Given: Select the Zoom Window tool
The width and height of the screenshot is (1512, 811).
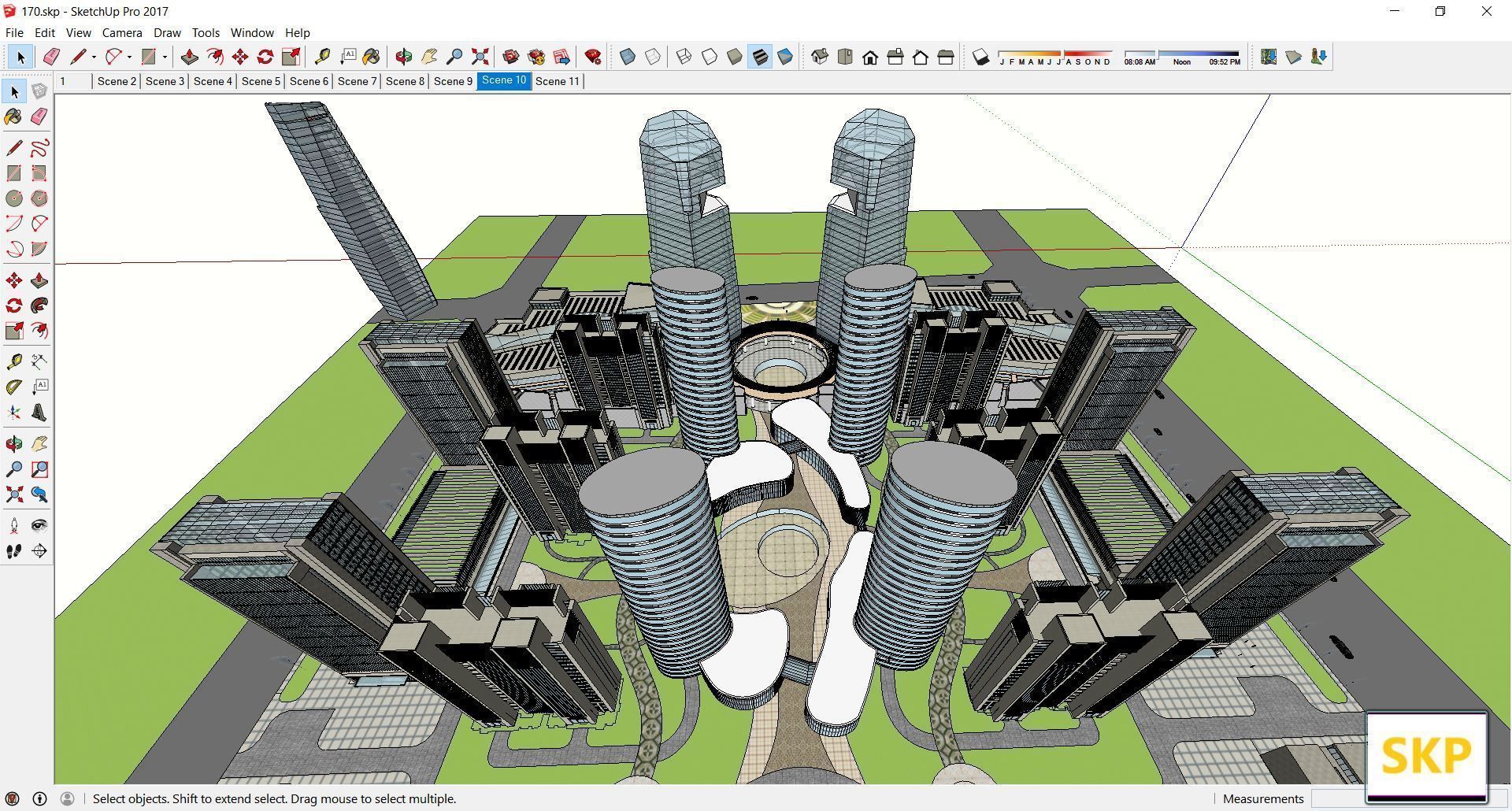Looking at the screenshot, I should tap(39, 469).
